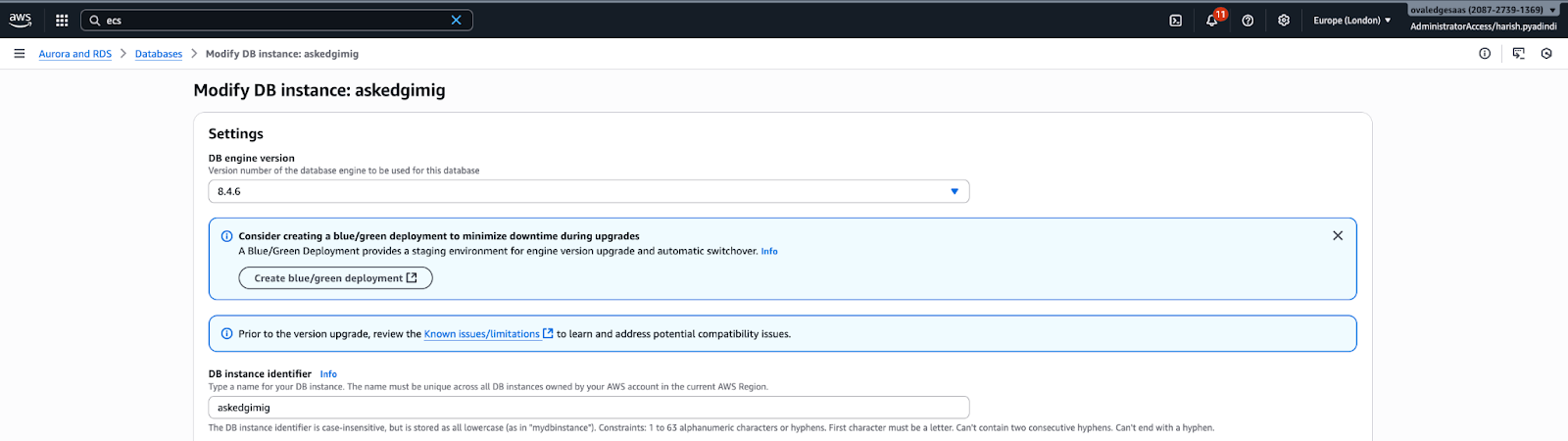This screenshot has height=441, width=1568.
Task: Open the AWS CloudShell icon
Action: pos(1175,21)
